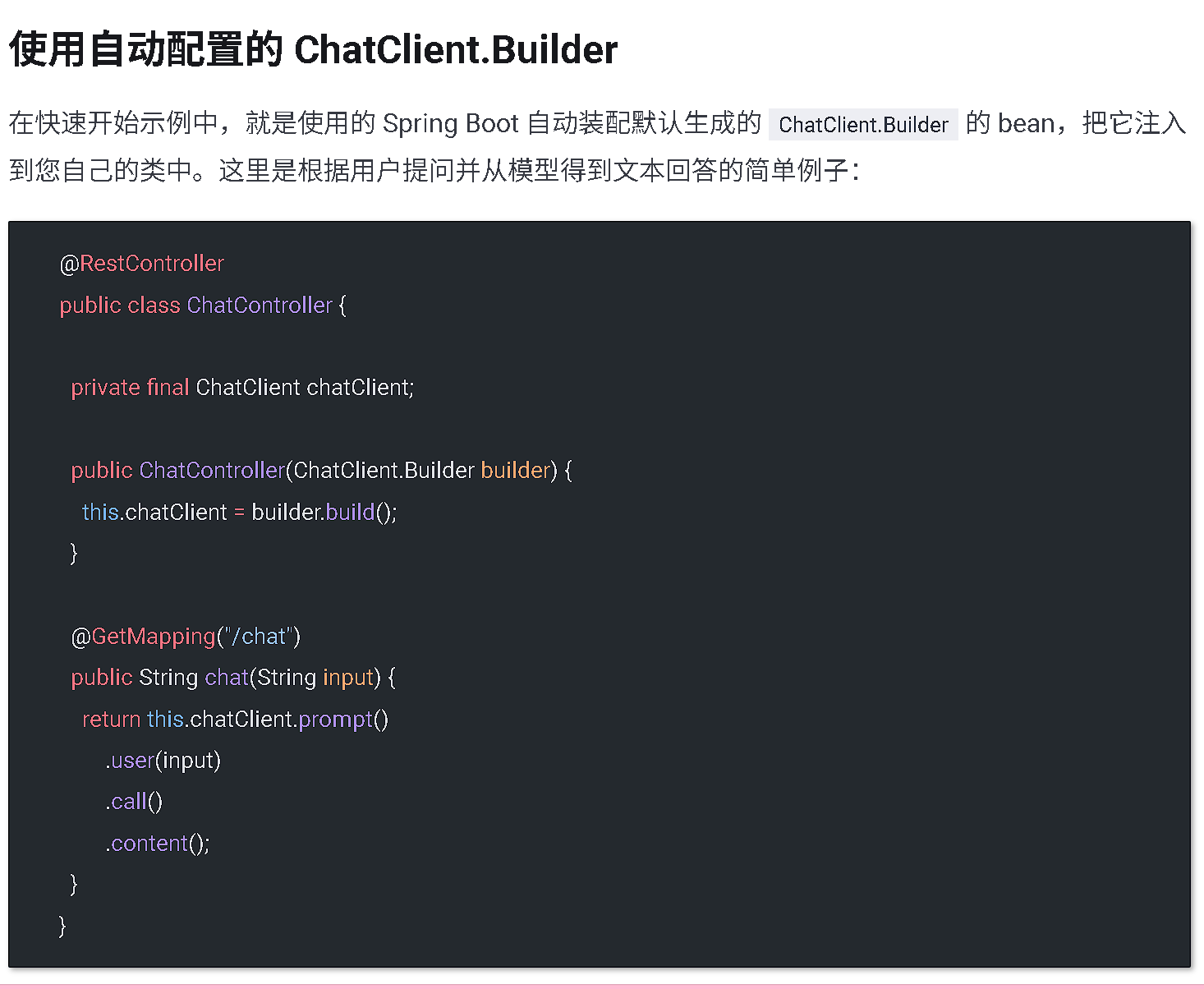1204x989 pixels.
Task: Click the '.call()' code line
Action: click(134, 802)
